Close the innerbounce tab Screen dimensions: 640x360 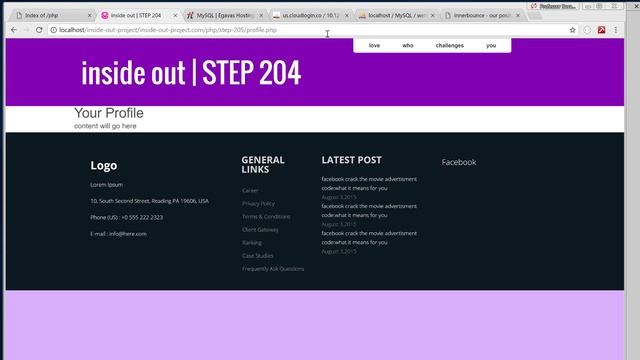[x=518, y=15]
